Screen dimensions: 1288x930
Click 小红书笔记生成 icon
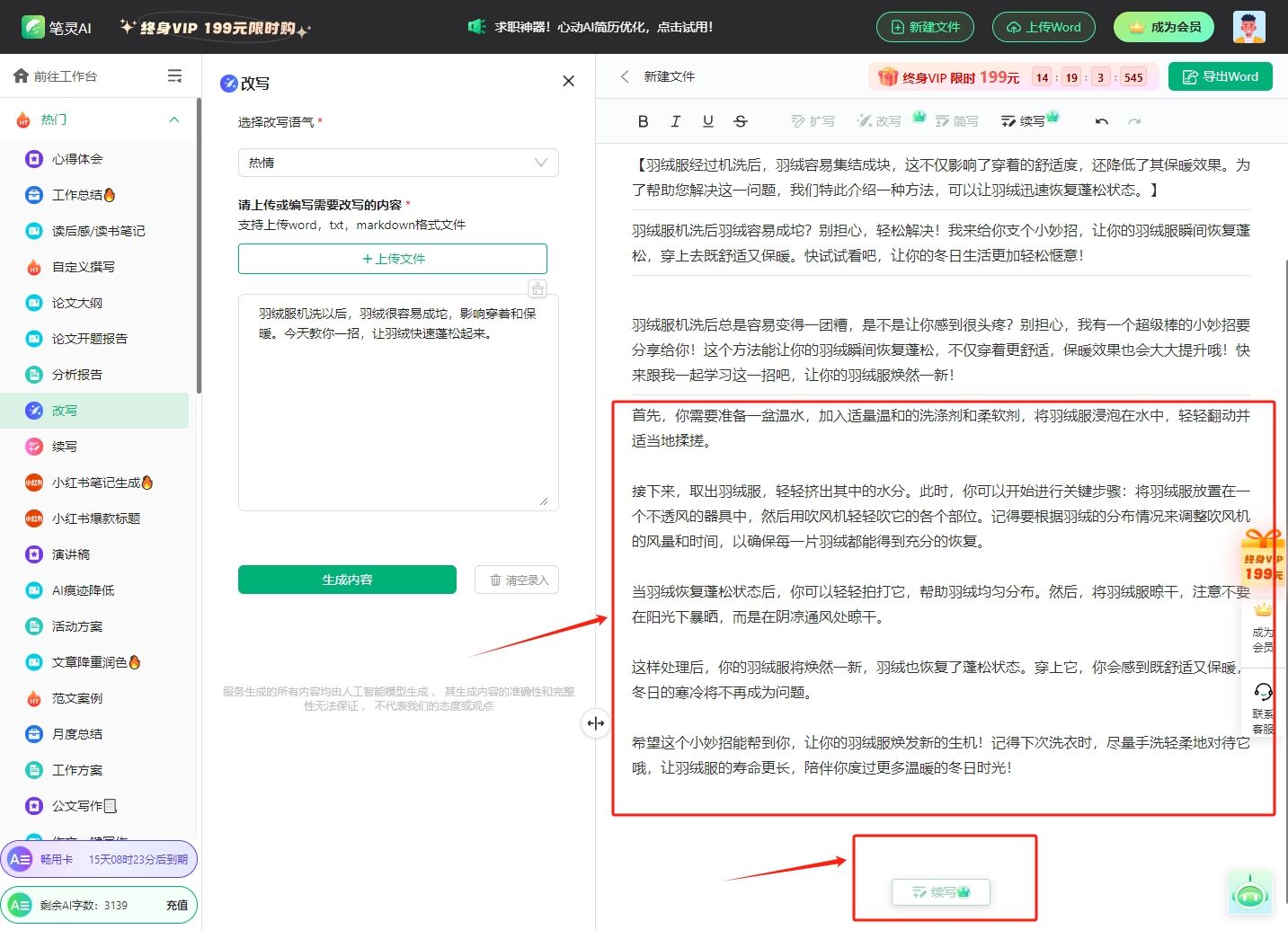point(34,483)
